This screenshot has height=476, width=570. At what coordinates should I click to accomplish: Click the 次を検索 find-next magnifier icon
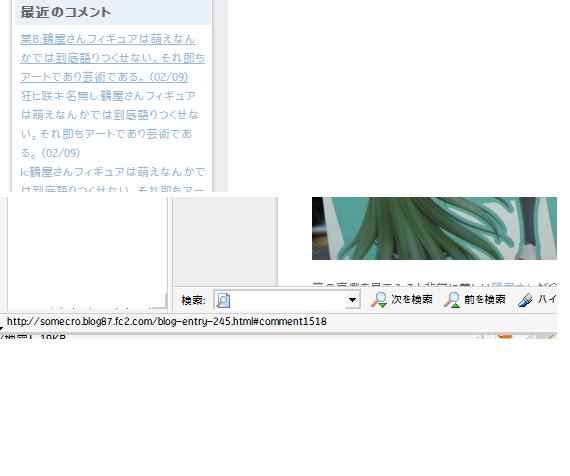[379, 300]
